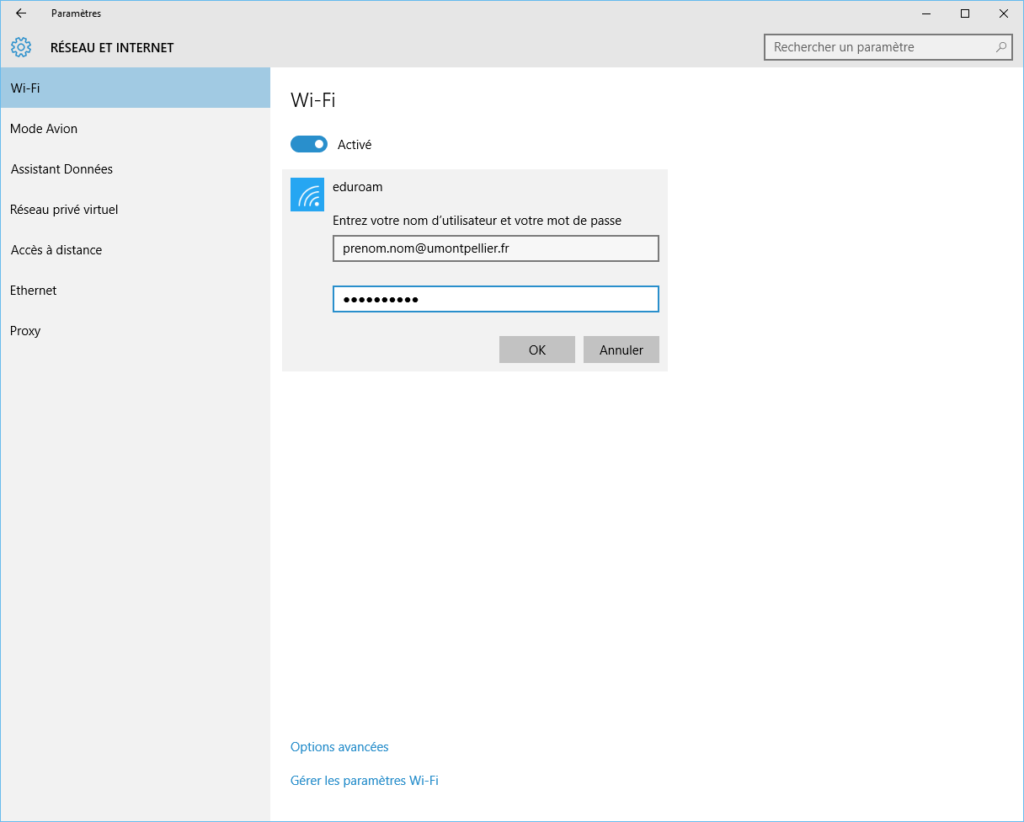Click the settings gear icon

(x=21, y=47)
